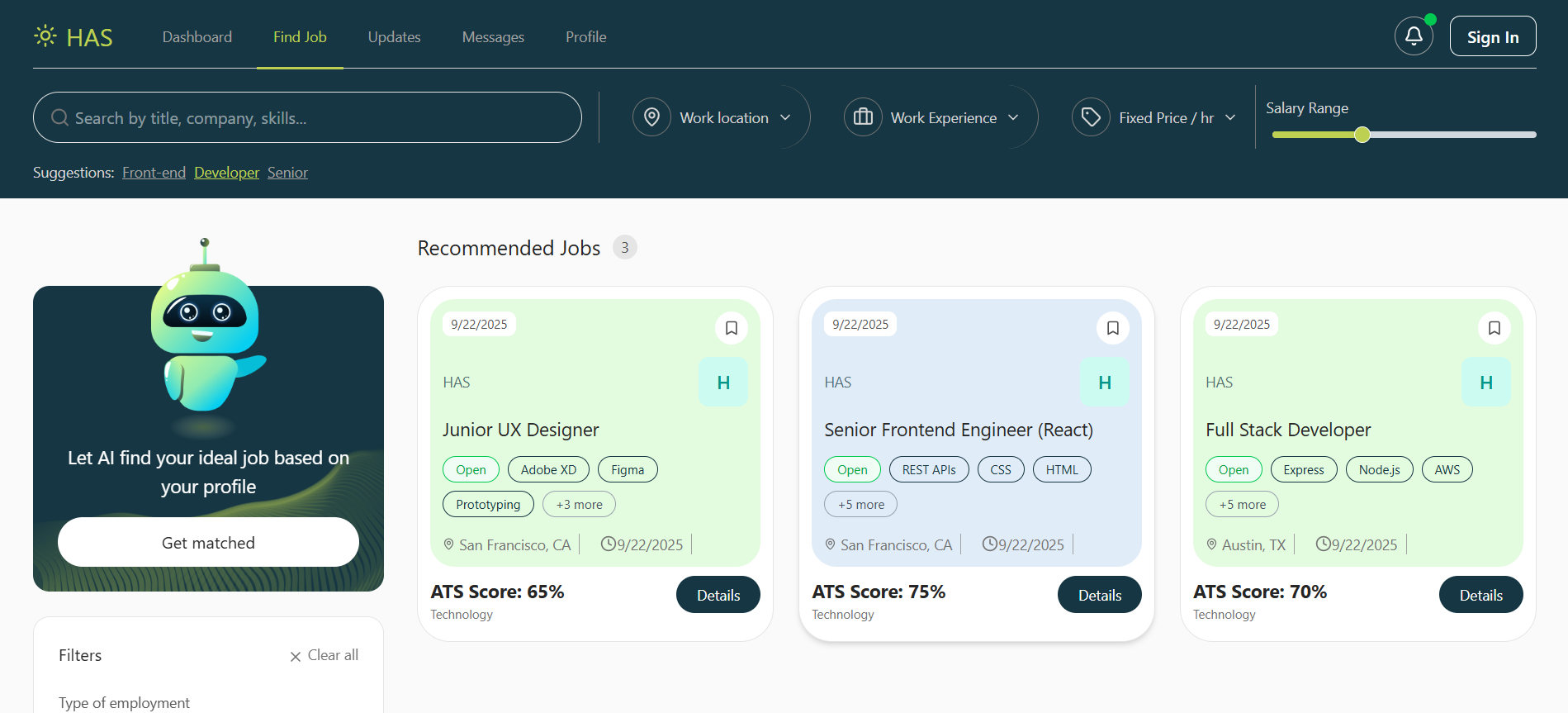Click the notification bell icon
Viewport: 1568px width, 713px height.
(x=1414, y=36)
